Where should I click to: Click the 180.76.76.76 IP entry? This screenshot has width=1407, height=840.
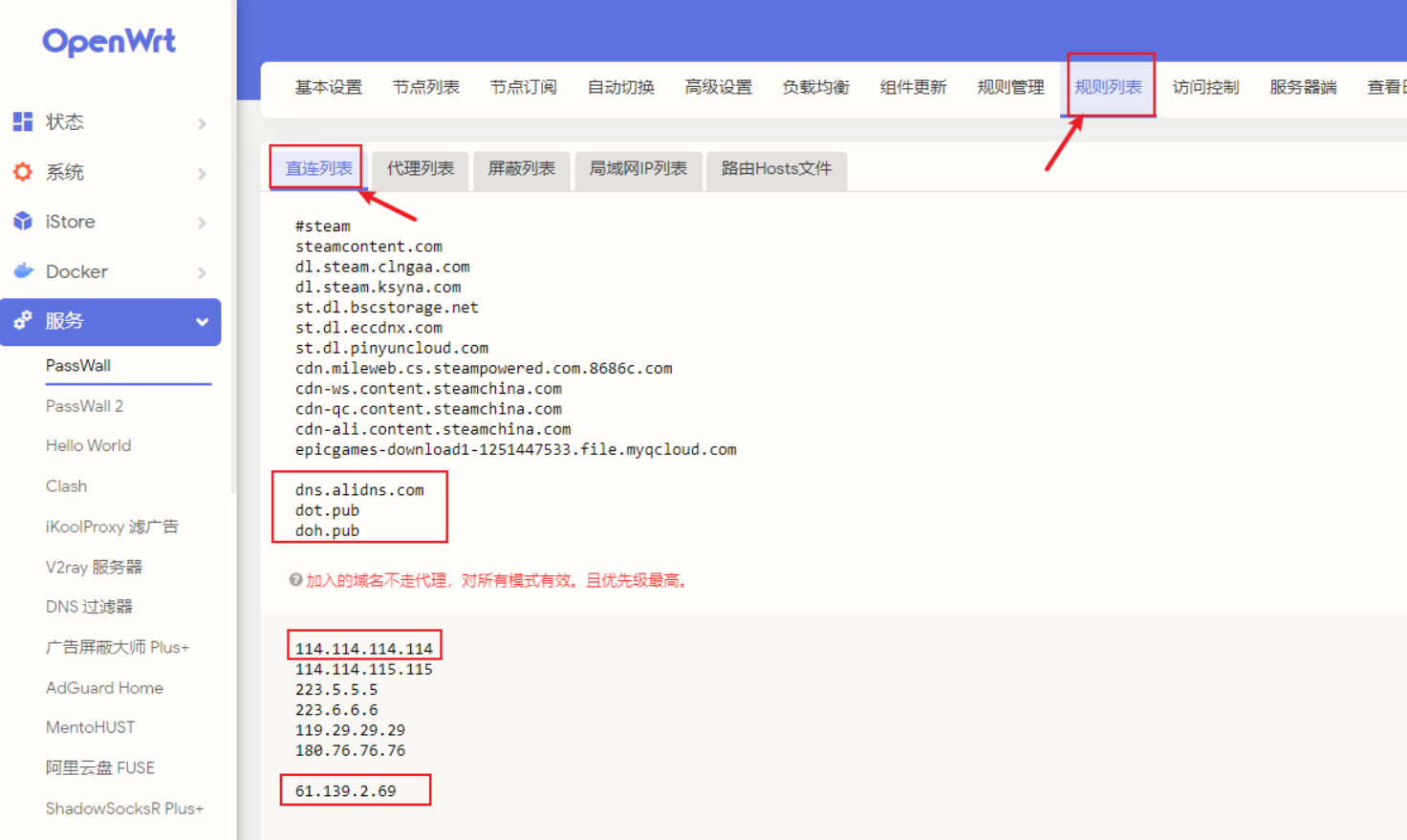click(351, 750)
